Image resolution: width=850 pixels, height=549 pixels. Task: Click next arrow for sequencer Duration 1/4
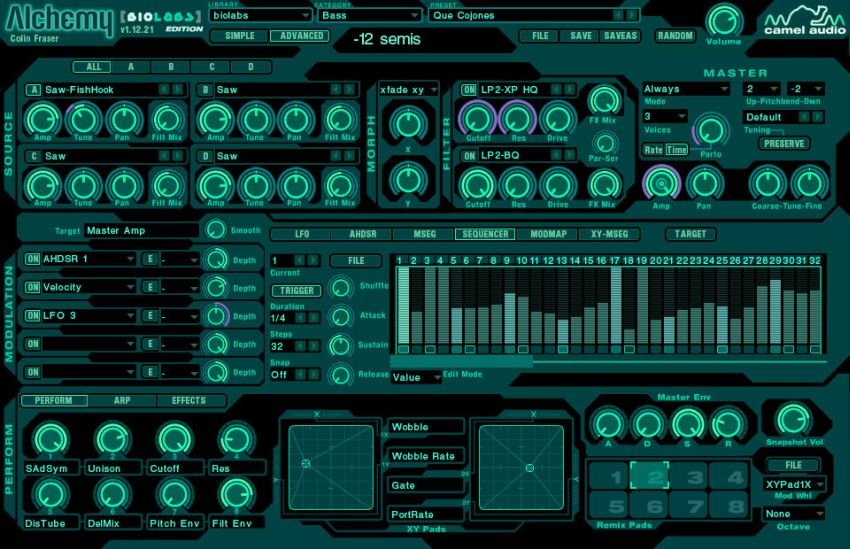313,318
